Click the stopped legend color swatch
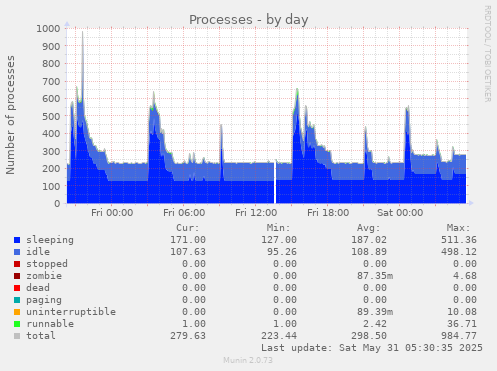 [x=17, y=264]
